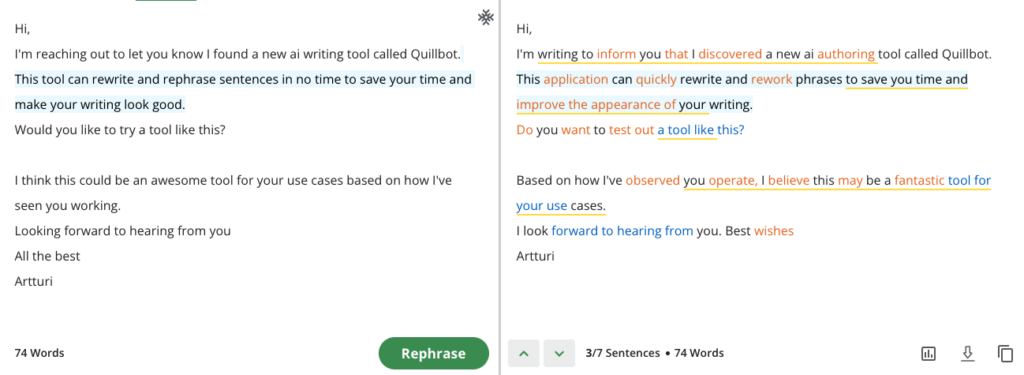This screenshot has height=375, width=1024.
Task: Click the blue phrase "forward to hearing from"
Action: 622,231
